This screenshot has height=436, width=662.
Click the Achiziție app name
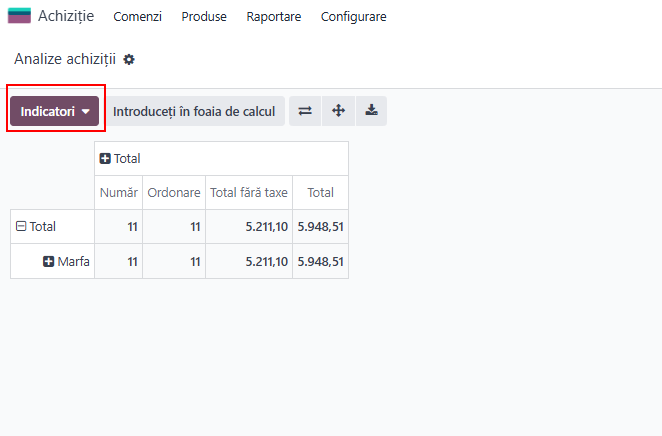click(66, 16)
